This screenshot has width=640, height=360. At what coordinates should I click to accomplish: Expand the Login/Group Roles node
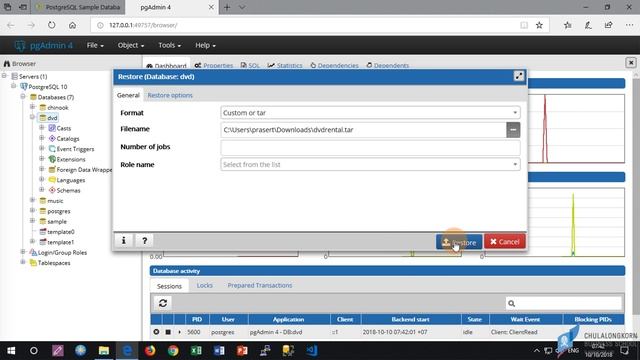[x=23, y=252]
